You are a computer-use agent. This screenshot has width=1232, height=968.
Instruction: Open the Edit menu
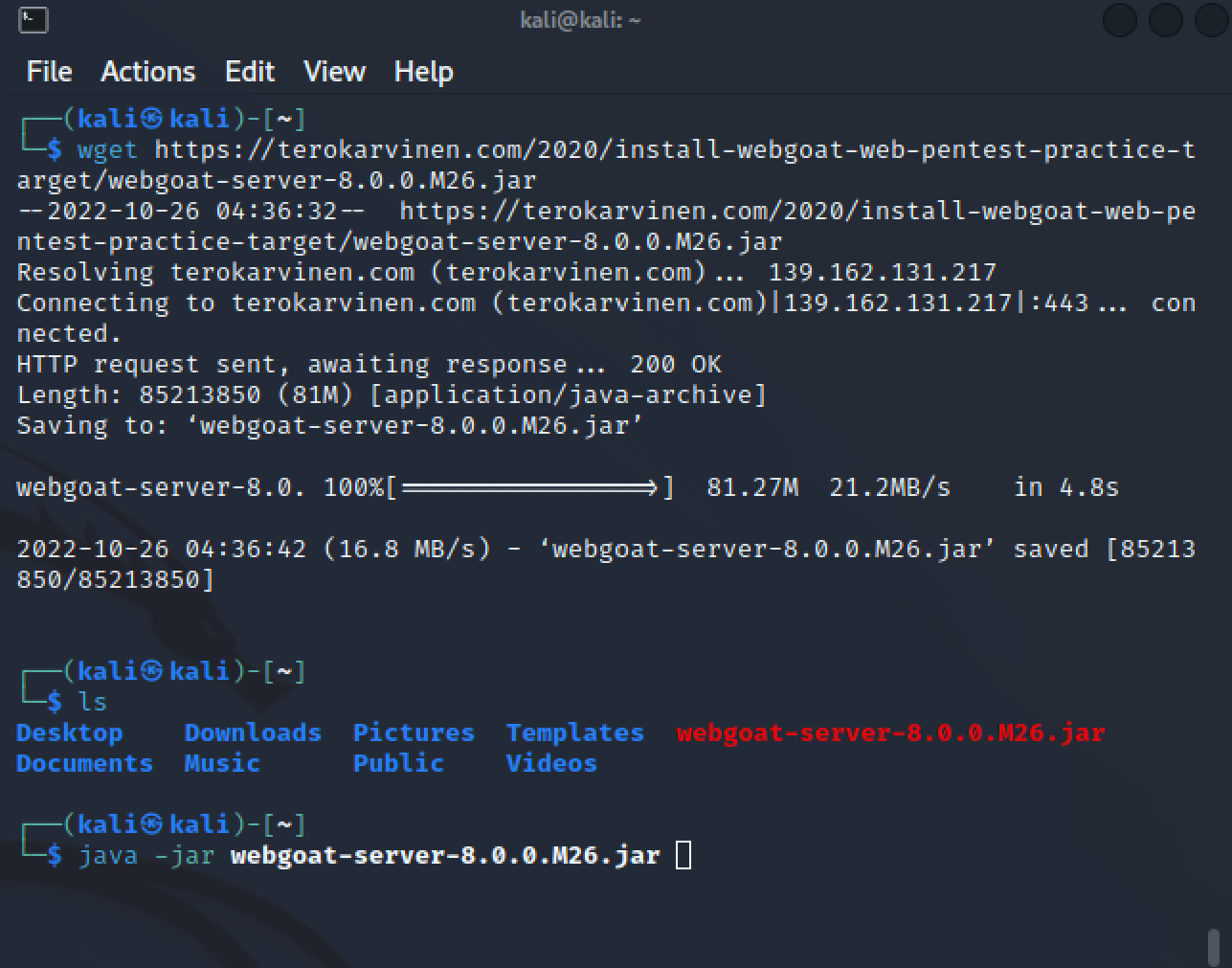pos(249,72)
